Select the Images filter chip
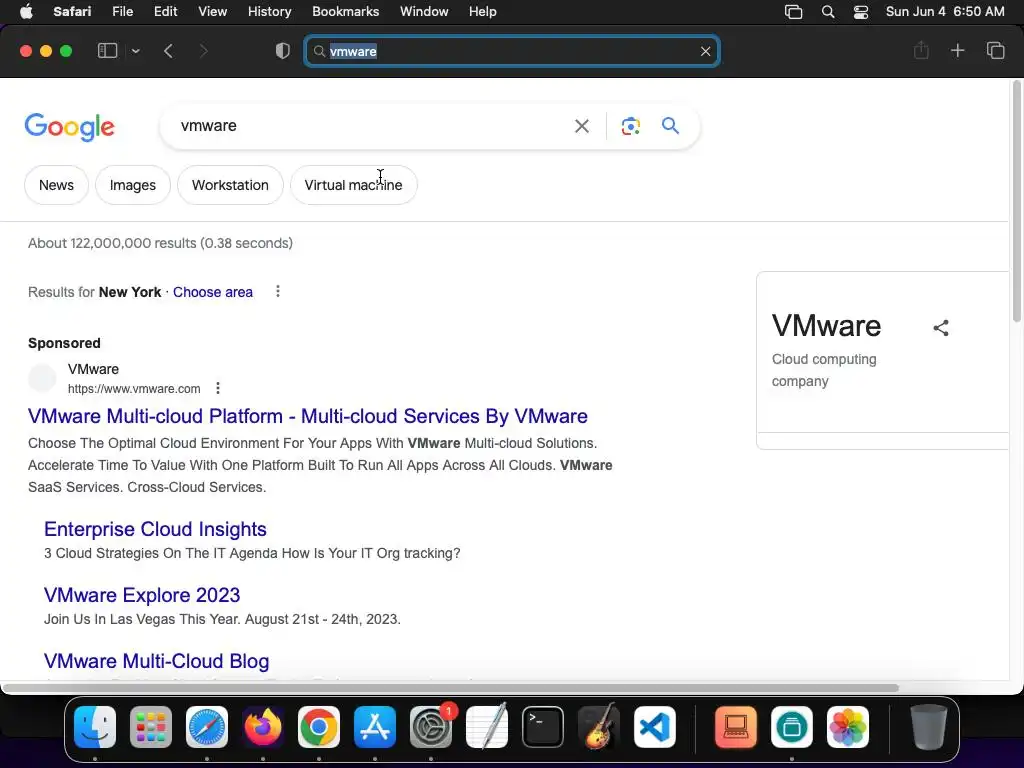Screen dimensions: 1024x768 coord(133,185)
